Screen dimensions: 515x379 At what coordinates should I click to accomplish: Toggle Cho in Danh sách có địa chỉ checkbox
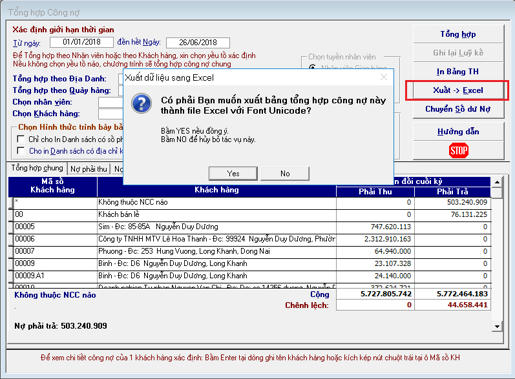(x=21, y=151)
